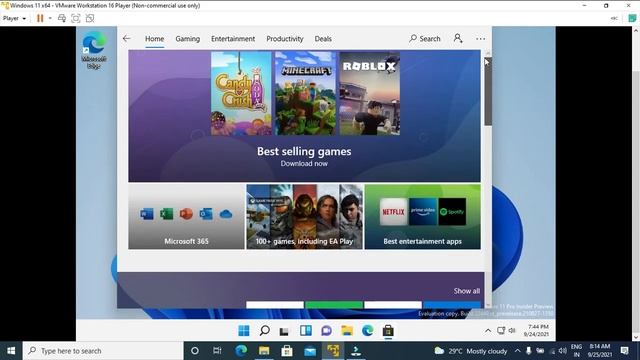Open Microsoft Store in host taskbar
Viewport: 640px width, 360px height.
pyautogui.click(x=287, y=351)
